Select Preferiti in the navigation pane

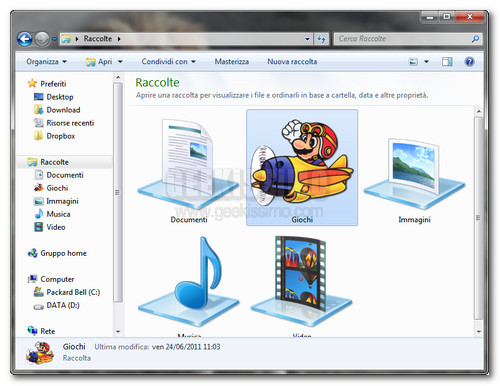coord(53,84)
